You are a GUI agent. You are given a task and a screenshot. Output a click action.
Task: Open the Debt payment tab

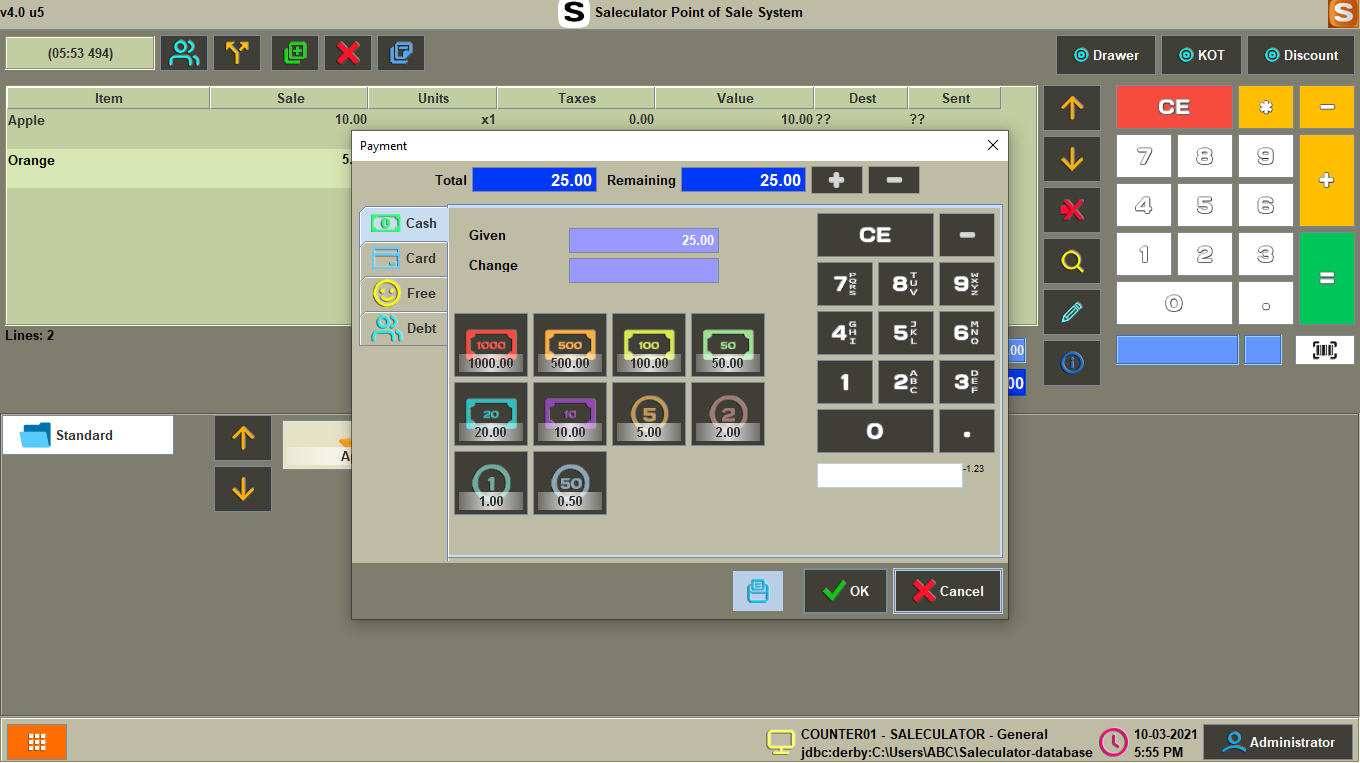coord(405,328)
